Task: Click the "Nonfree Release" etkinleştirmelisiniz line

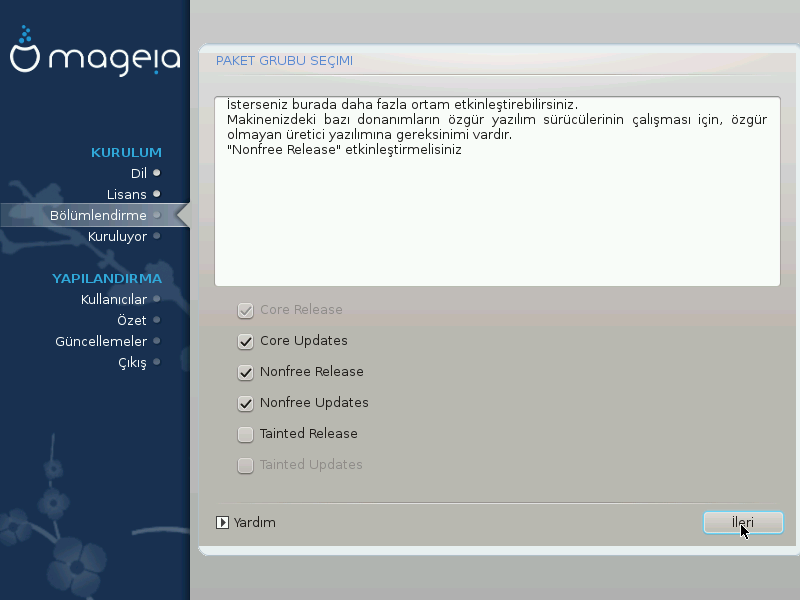Action: tap(344, 150)
